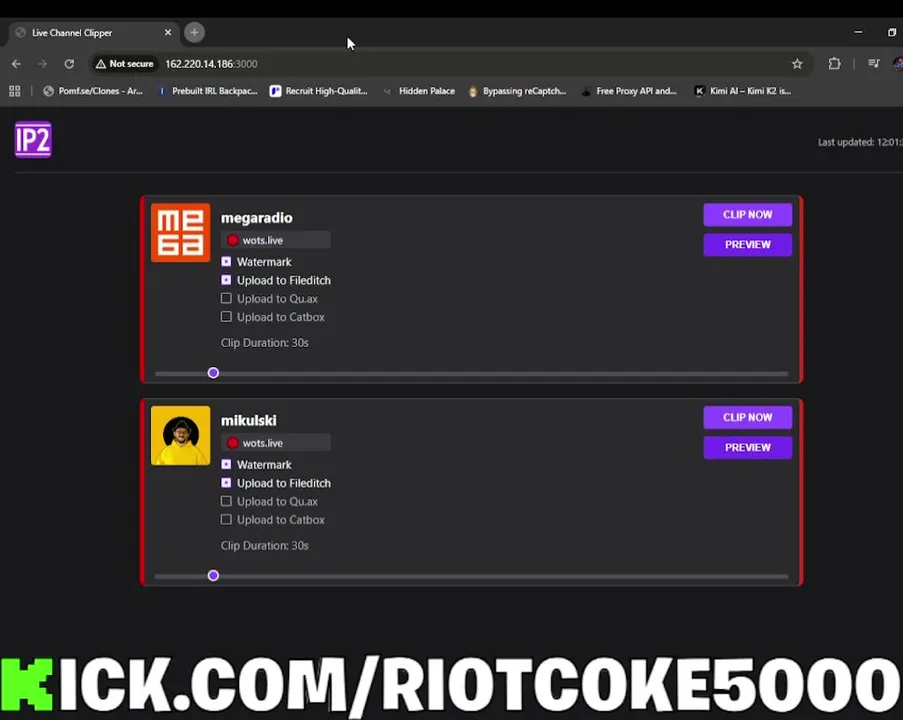903x720 pixels.
Task: Toggle Upload to Fileditch for megaradio
Action: (x=226, y=280)
